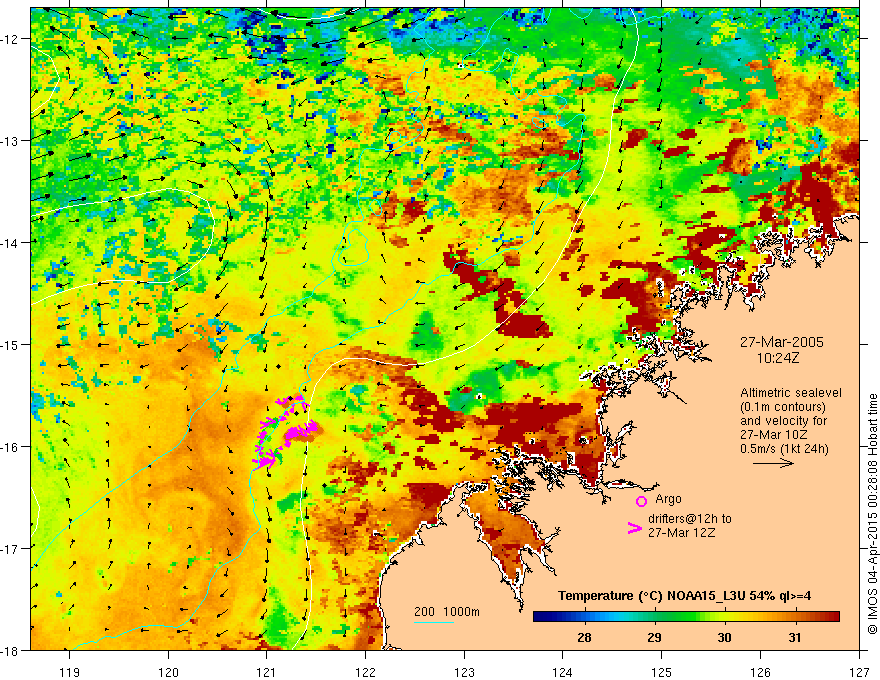Click the '200 1000m' depth contour label
Image resolution: width=880 pixels, height=680 pixels.
[447, 612]
